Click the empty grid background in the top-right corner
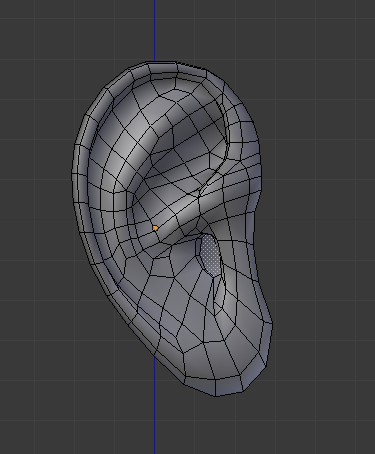The image size is (375, 454). point(333,33)
